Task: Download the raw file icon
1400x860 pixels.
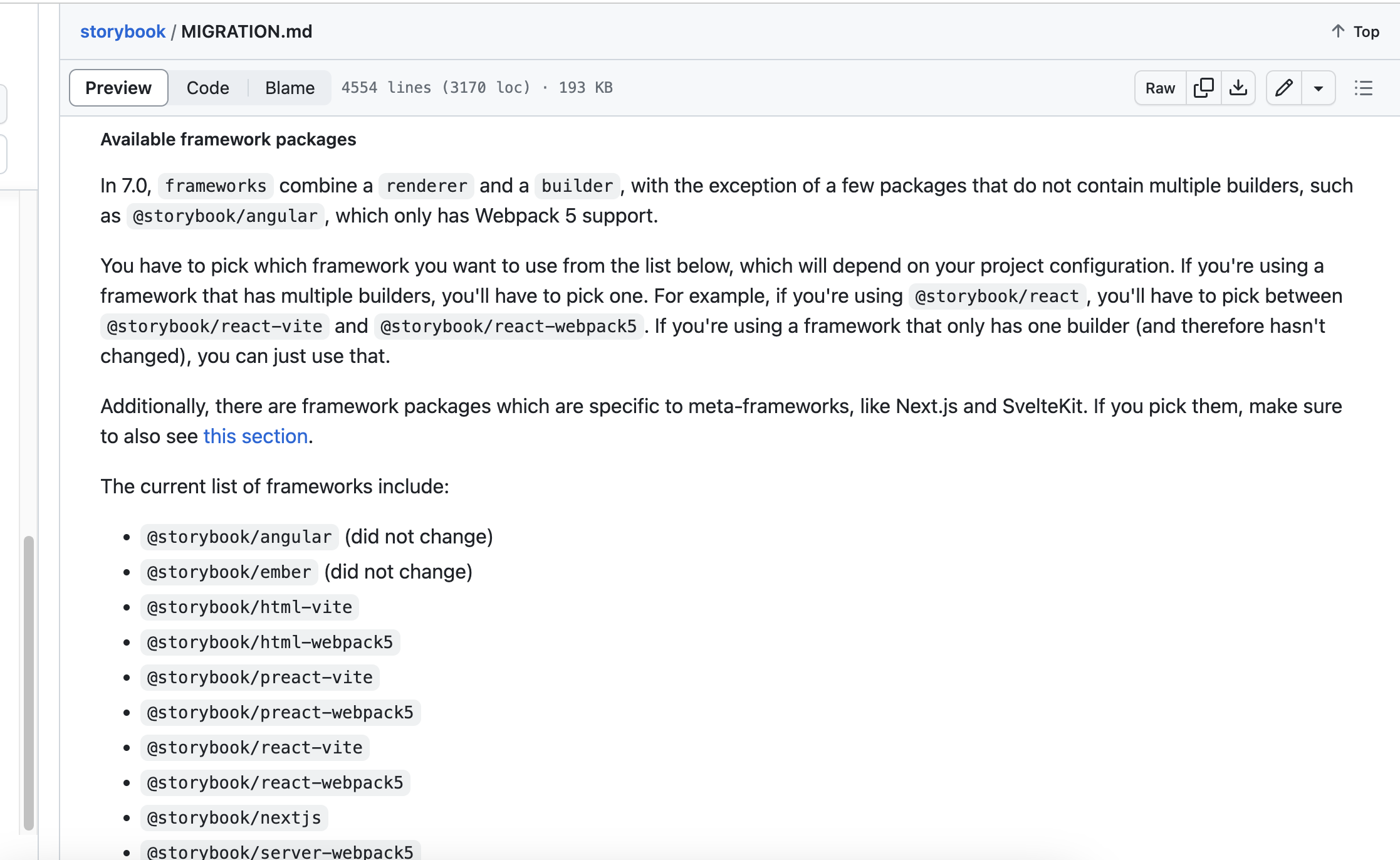Action: click(1238, 88)
